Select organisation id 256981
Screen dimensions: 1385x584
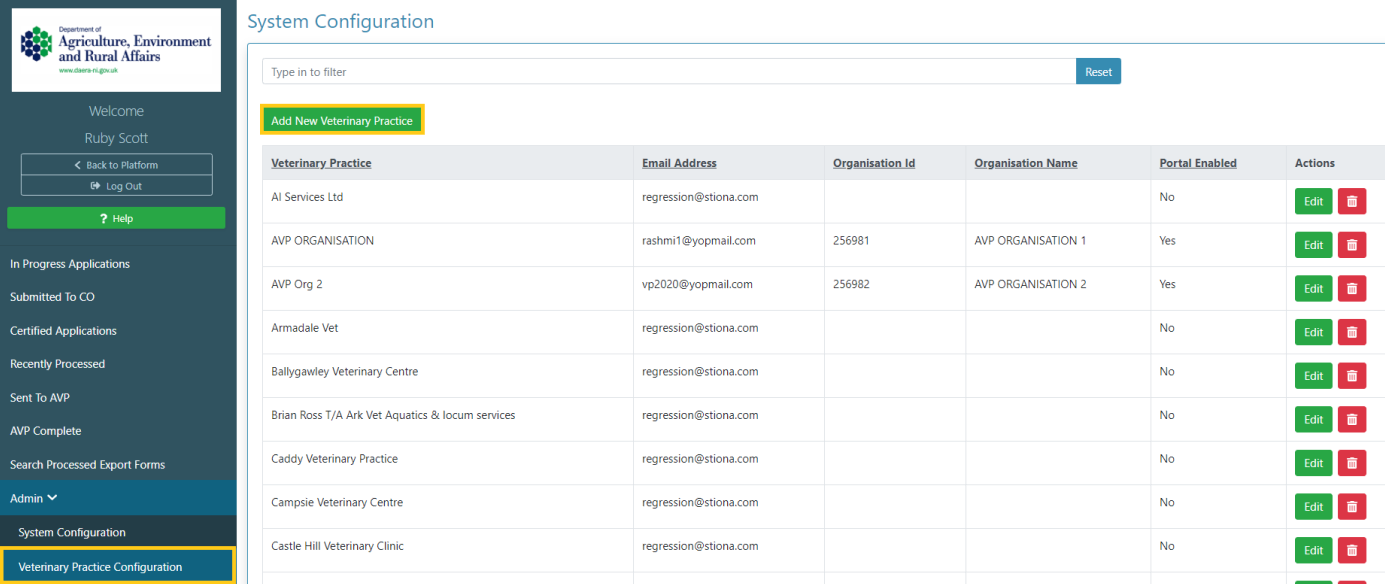click(851, 241)
